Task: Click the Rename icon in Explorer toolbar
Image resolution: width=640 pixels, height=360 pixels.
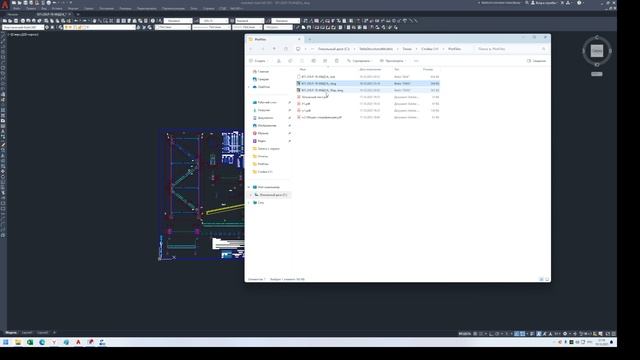Action: (313, 61)
